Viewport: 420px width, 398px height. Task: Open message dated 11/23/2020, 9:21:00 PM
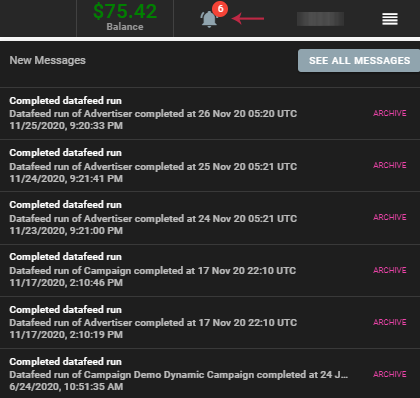click(210, 218)
